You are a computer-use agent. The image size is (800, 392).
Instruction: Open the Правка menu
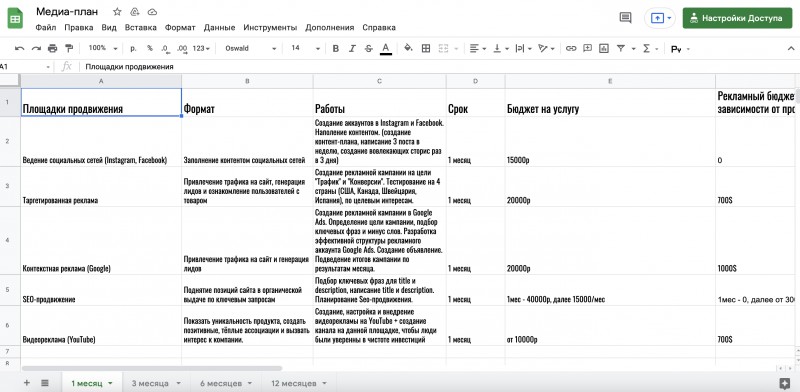click(79, 28)
